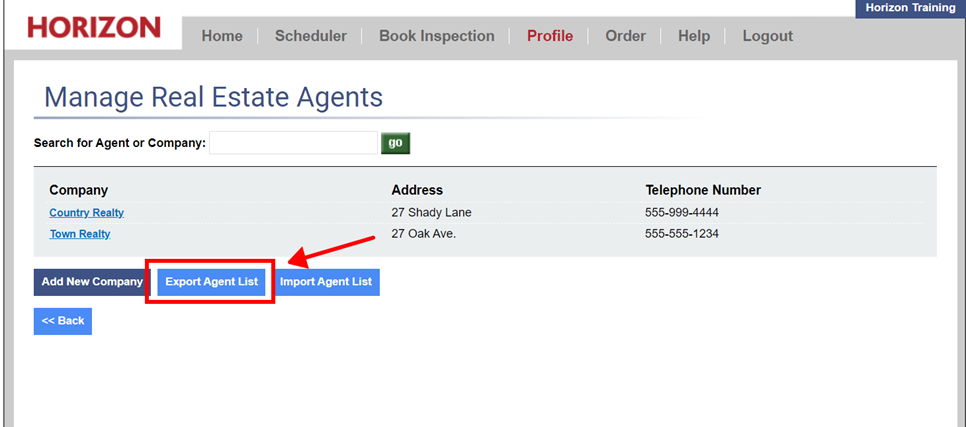Select the Profile menu item

tap(550, 36)
